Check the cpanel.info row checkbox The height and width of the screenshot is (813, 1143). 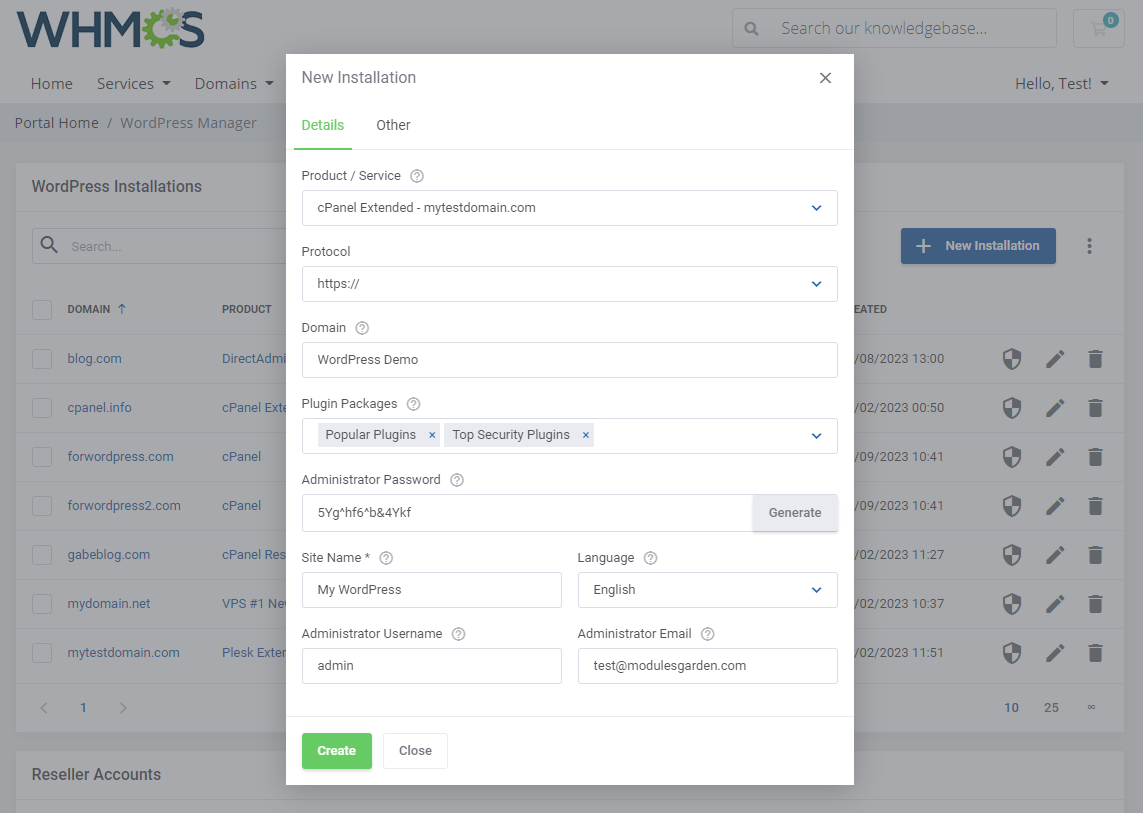pos(42,408)
